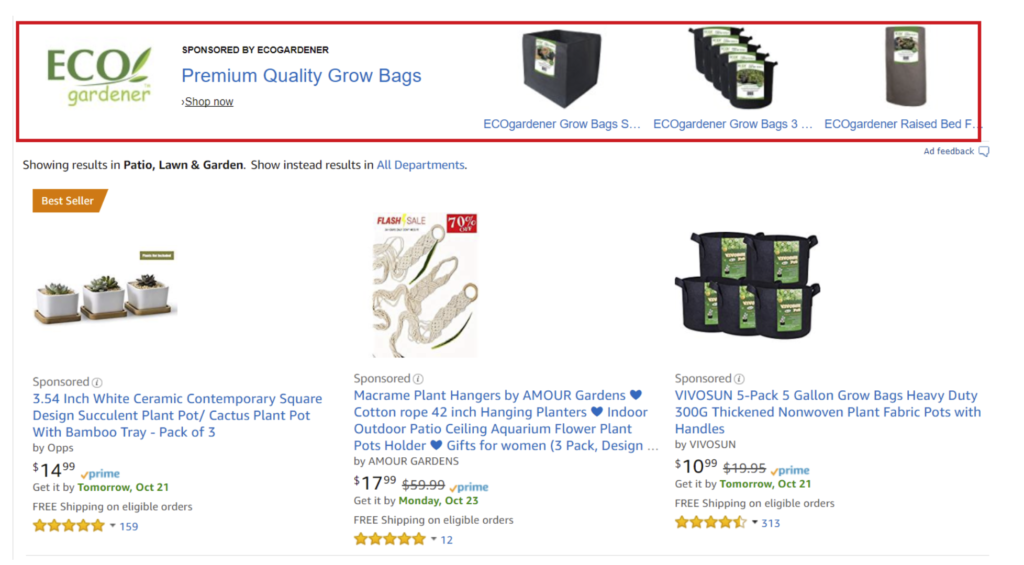1024x565 pixels.
Task: Click the Ad feedback speech bubble icon
Action: click(984, 152)
